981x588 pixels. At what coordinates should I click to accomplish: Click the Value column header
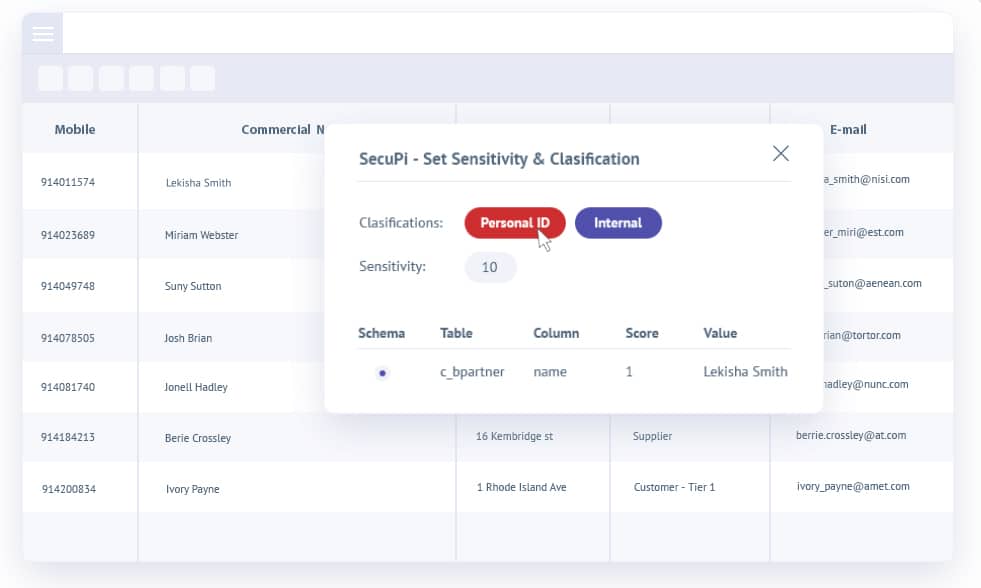pos(720,333)
